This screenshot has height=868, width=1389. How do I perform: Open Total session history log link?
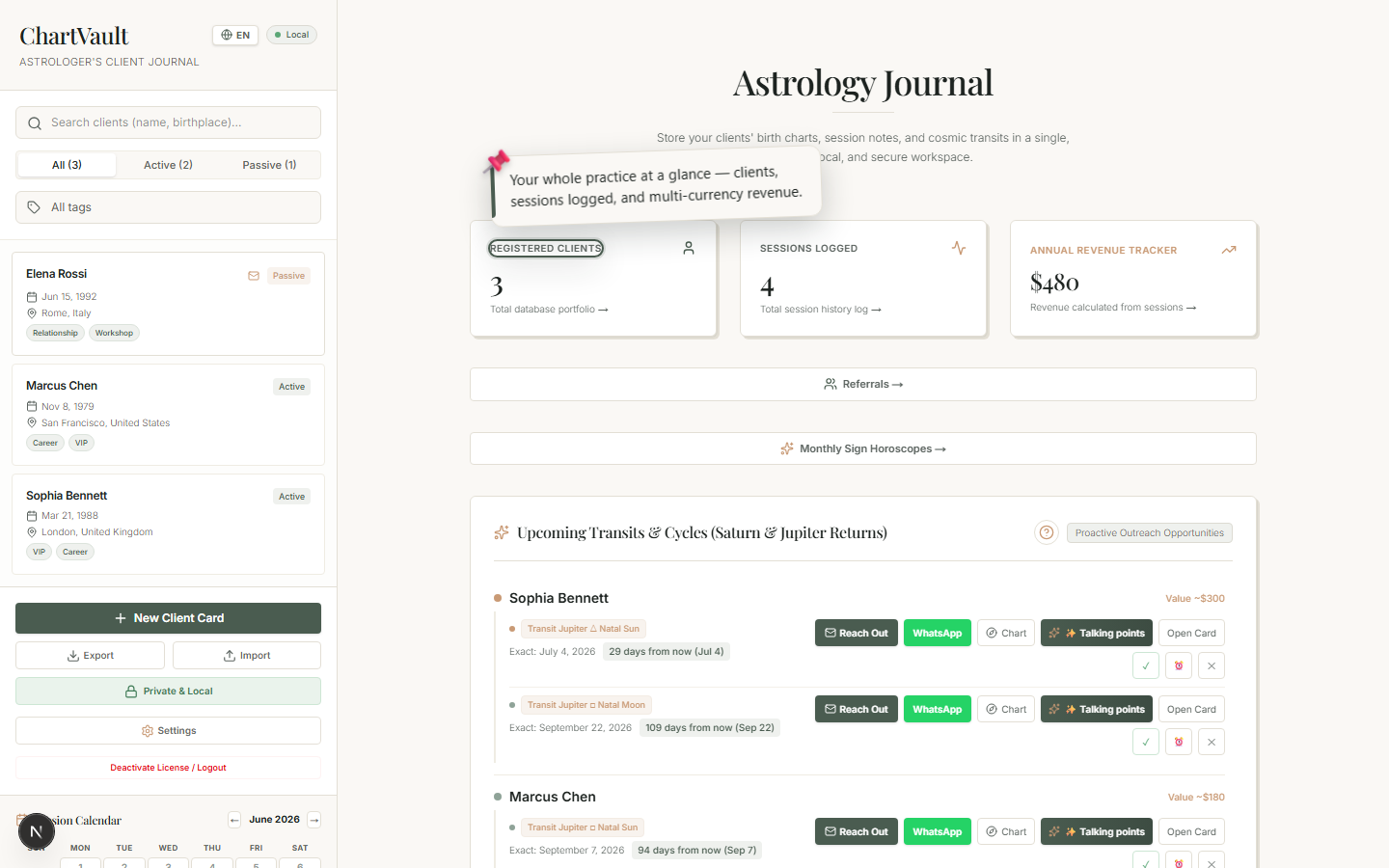coord(821,310)
